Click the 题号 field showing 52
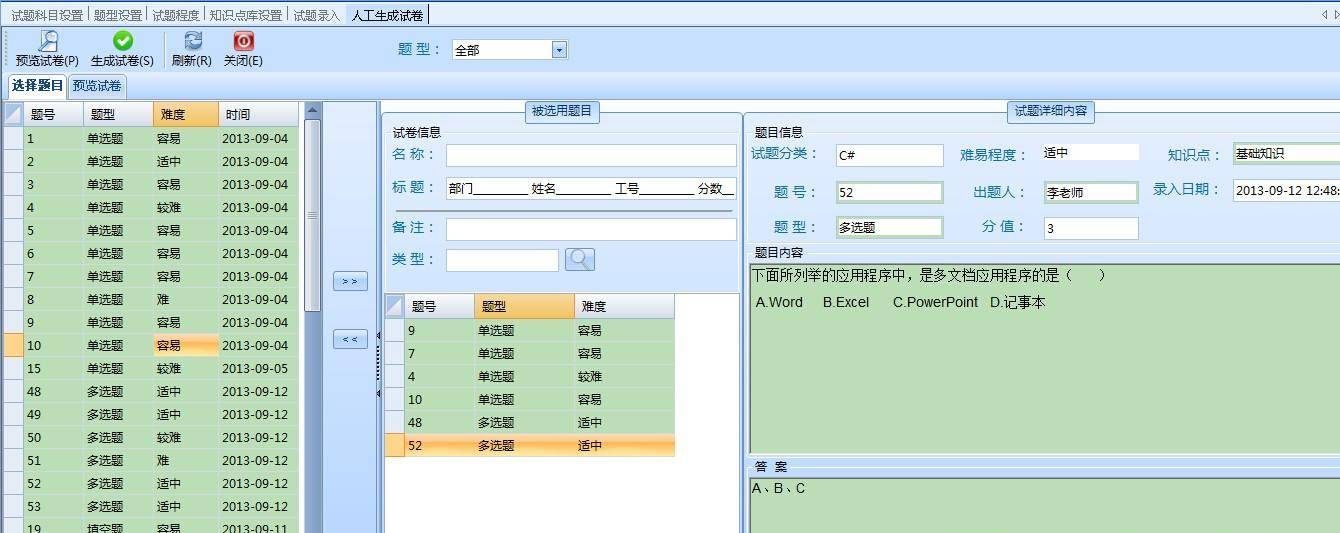 coord(890,192)
